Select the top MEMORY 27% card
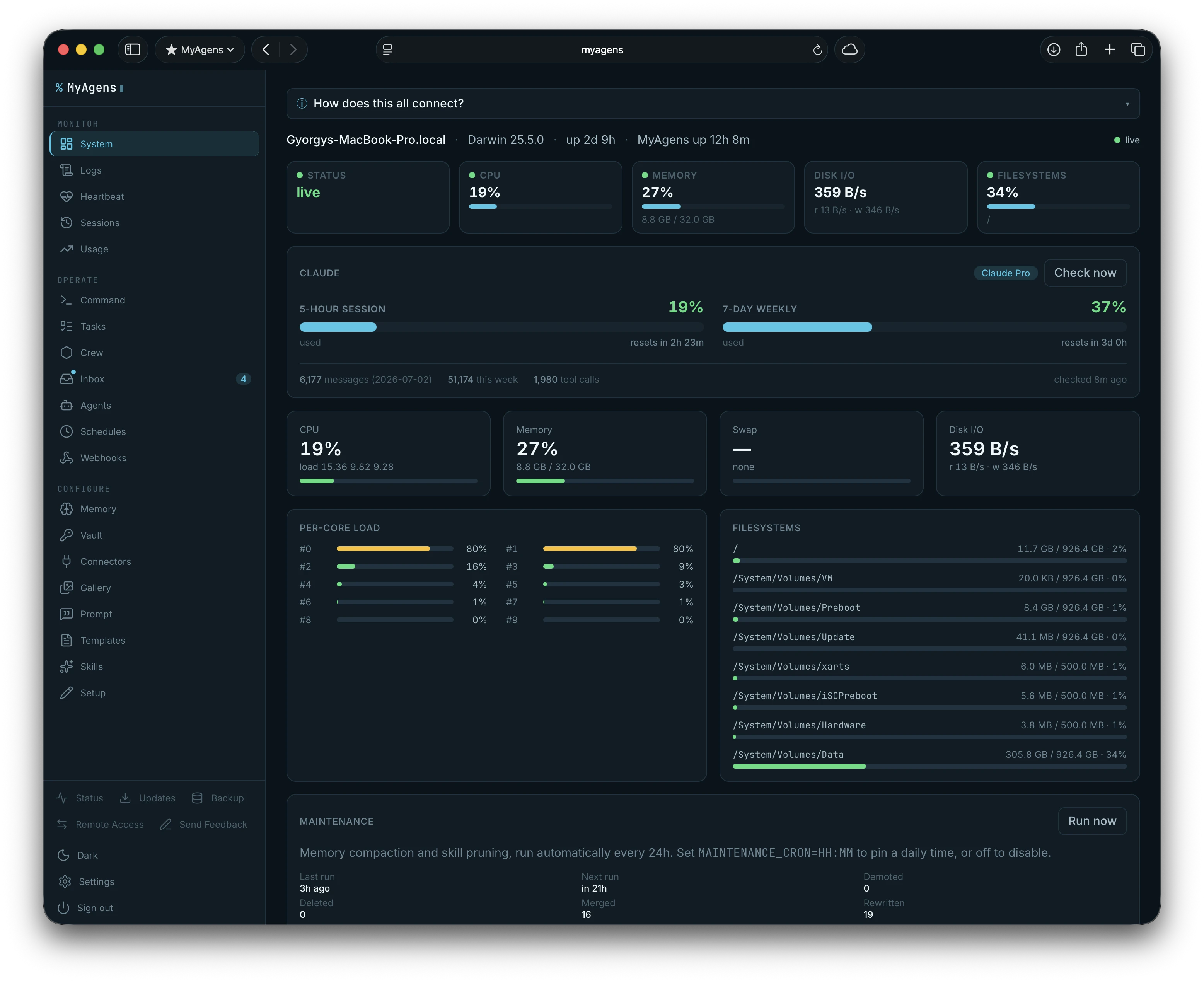Image resolution: width=1204 pixels, height=982 pixels. click(713, 197)
